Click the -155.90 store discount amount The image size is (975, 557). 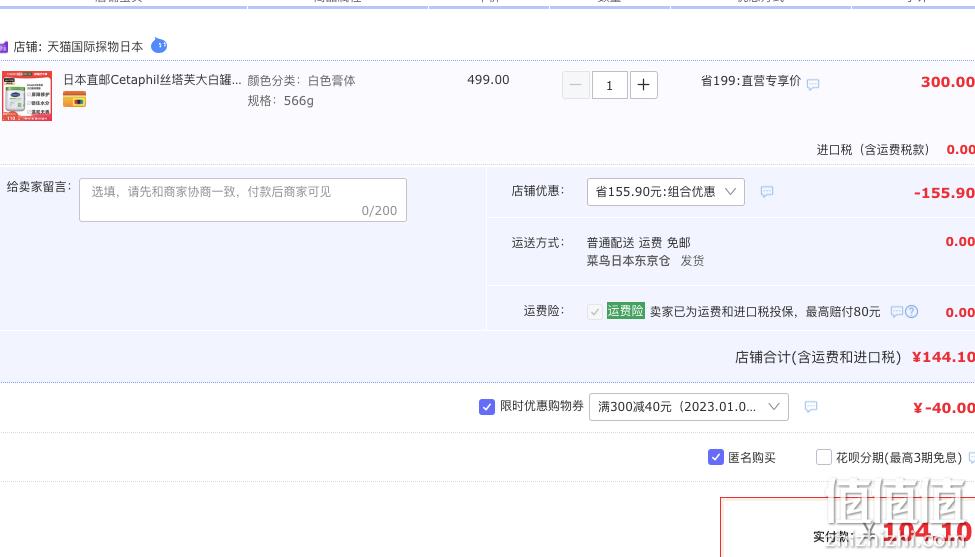pyautogui.click(x=944, y=193)
